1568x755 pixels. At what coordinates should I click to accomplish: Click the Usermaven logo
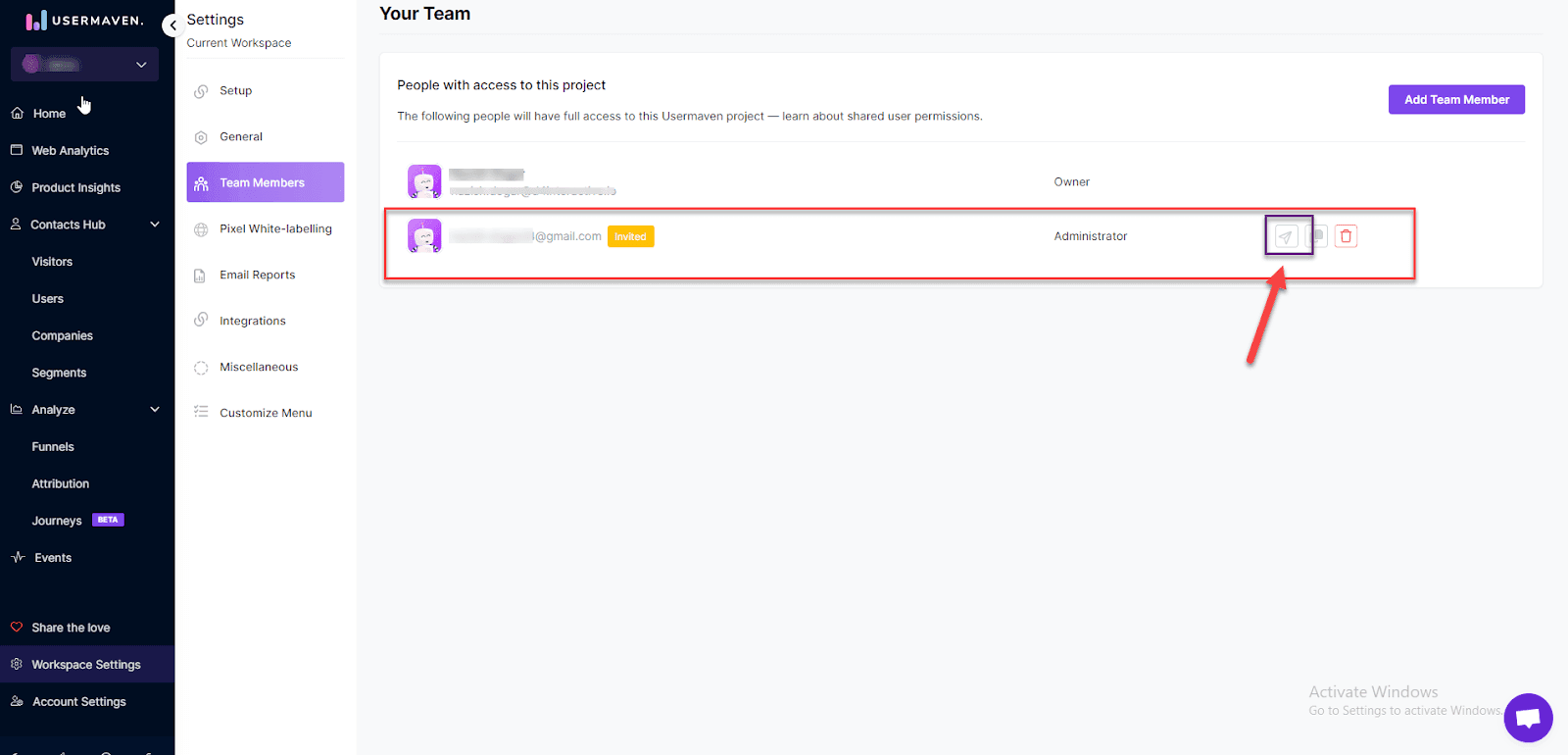pos(84,21)
